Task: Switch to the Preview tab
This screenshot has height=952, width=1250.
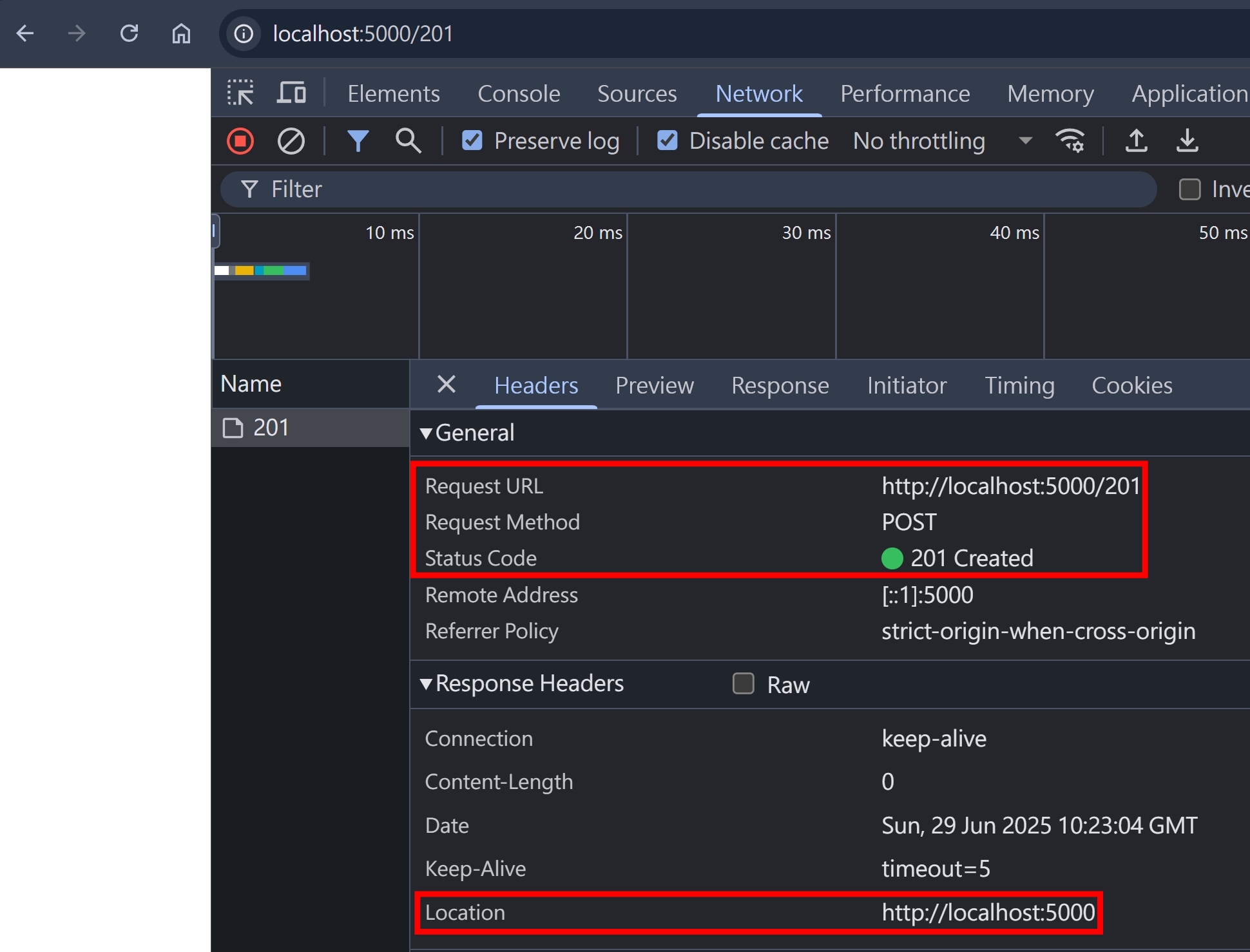Action: (655, 385)
